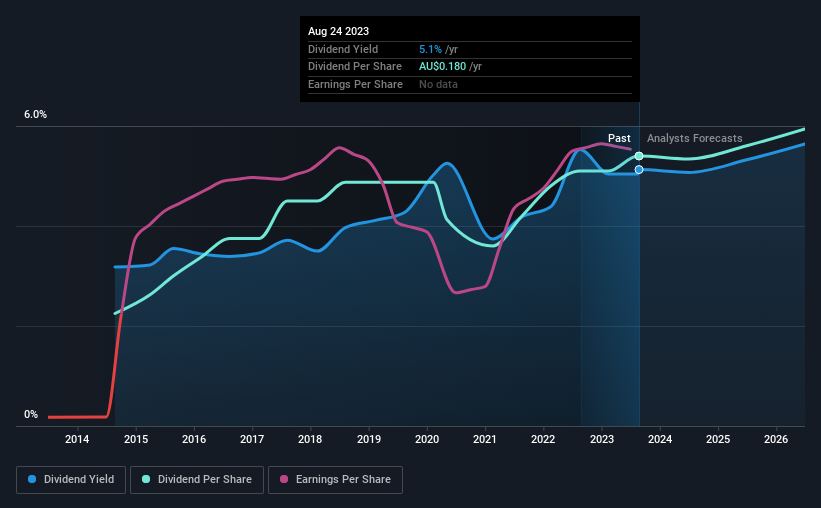The height and width of the screenshot is (508, 821).
Task: Click the 5.1% dividend yield value
Action: (430, 49)
